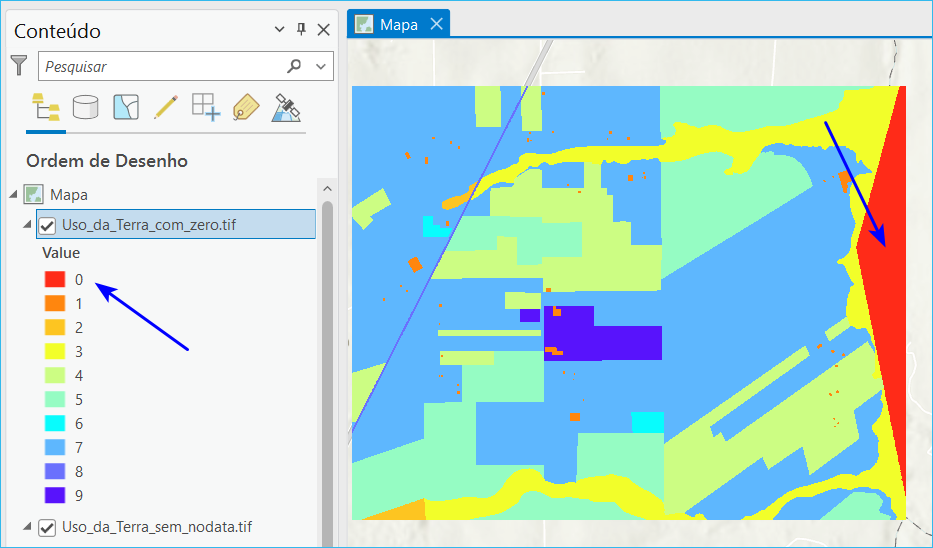The image size is (933, 548).
Task: Collapse Uso_da_Terra_sem_nodata.tif layer legend
Action: click(27, 526)
